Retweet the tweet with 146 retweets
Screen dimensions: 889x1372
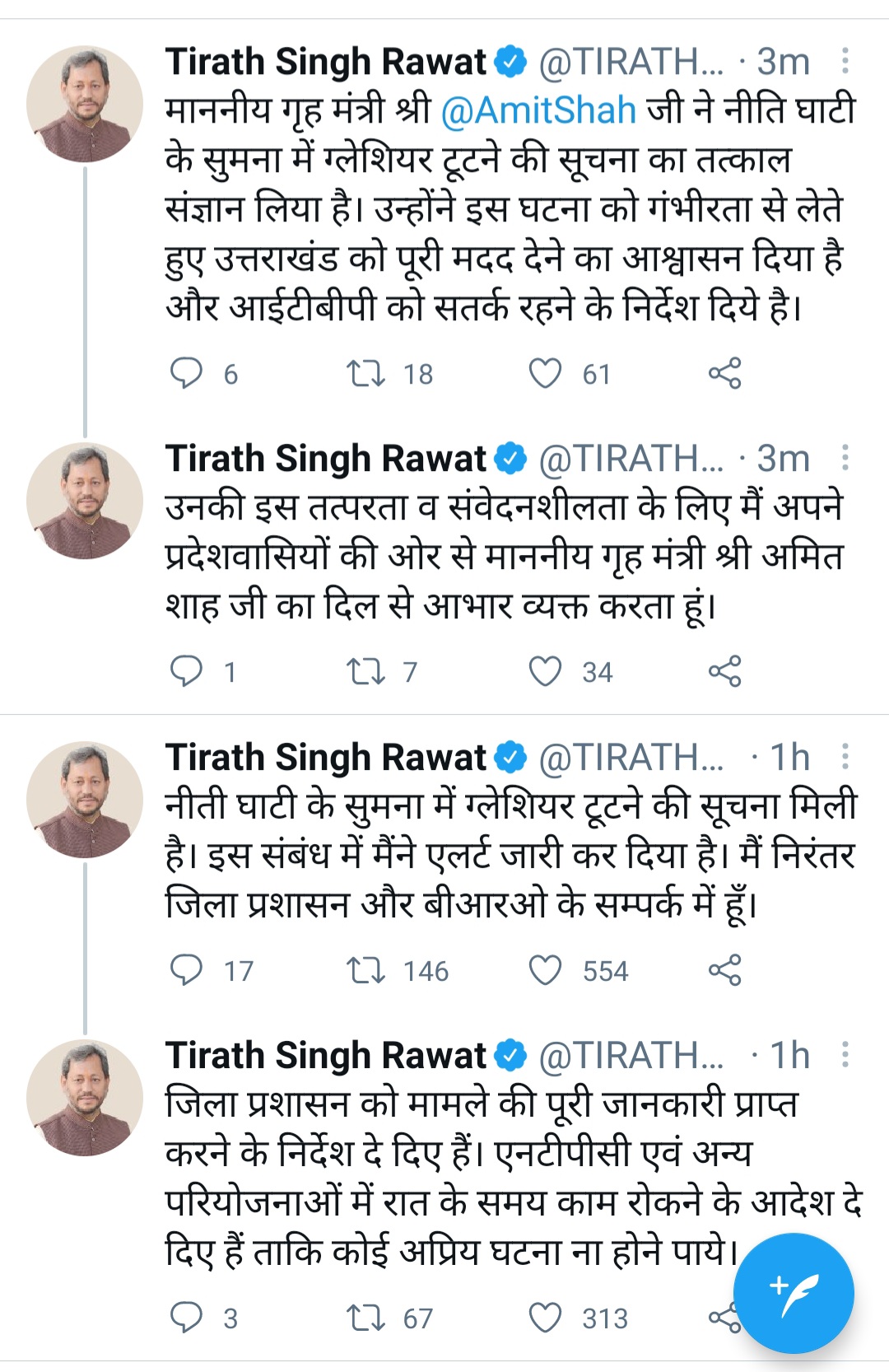(x=365, y=970)
